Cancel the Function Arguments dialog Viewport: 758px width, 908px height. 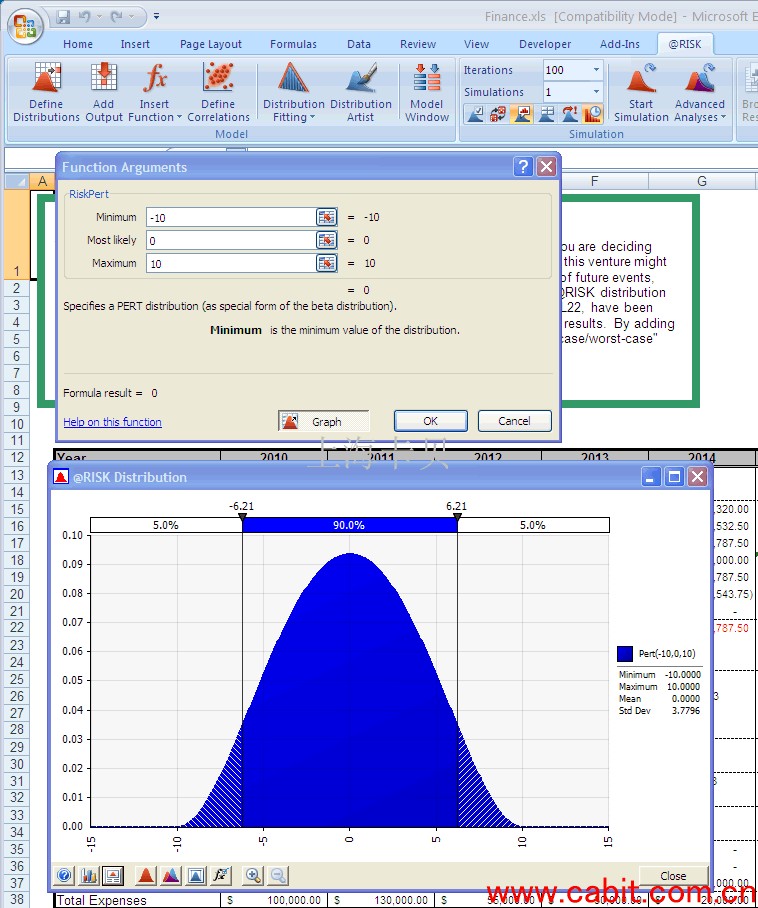pyautogui.click(x=514, y=421)
